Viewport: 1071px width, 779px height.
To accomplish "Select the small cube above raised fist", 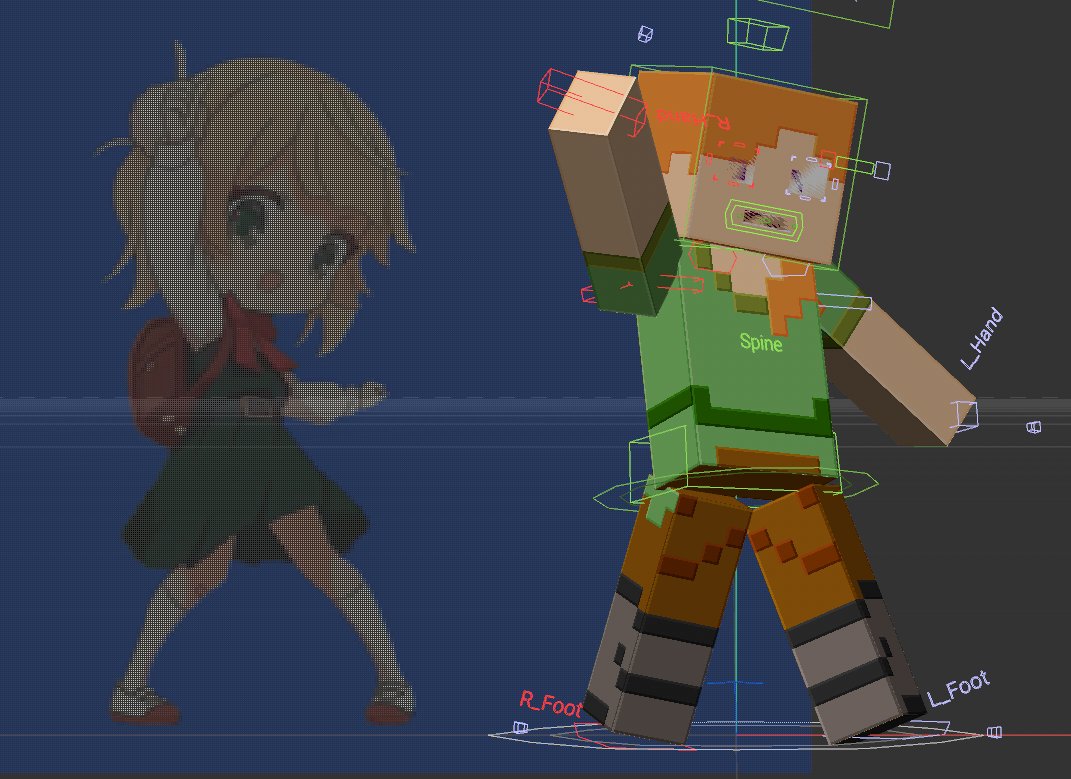I will (x=645, y=33).
